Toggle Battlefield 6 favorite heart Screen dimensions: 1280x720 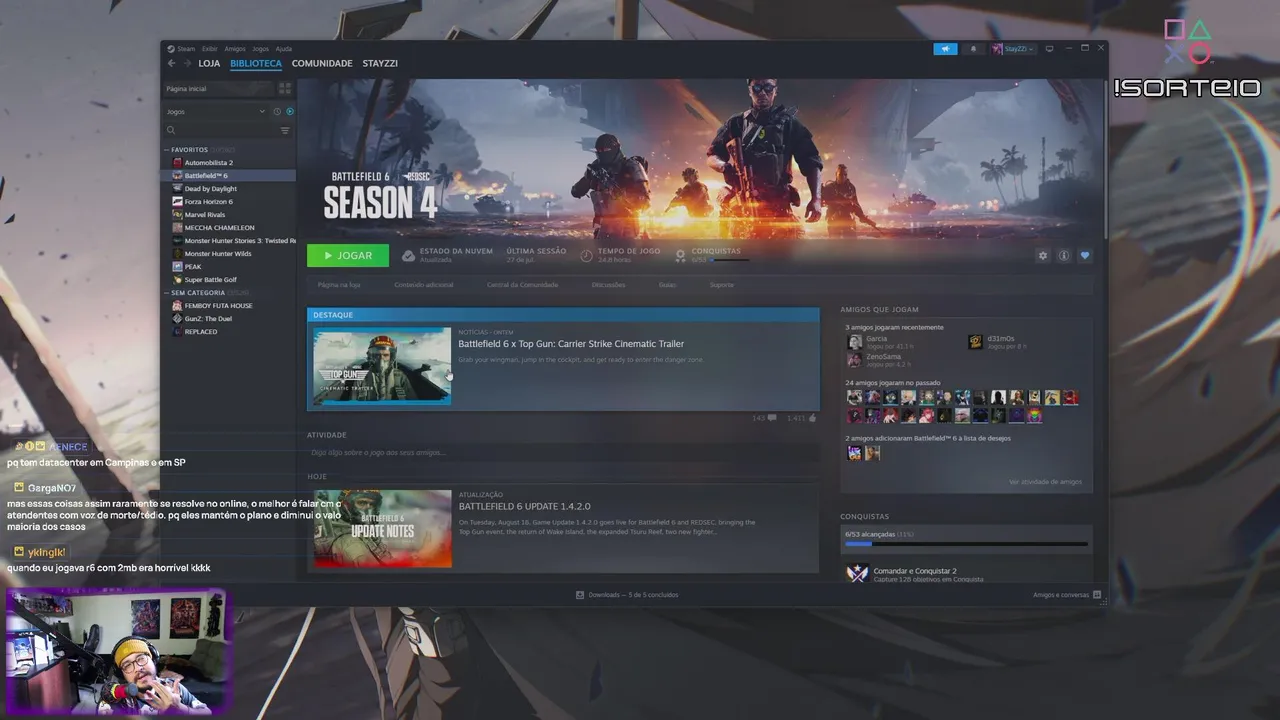(x=1085, y=255)
